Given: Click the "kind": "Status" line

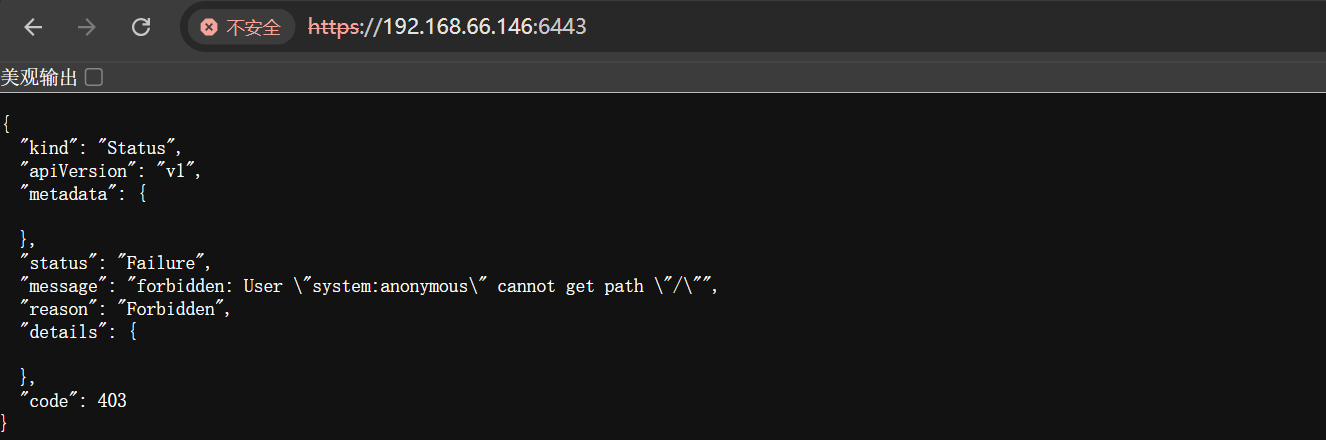Looking at the screenshot, I should point(100,148).
